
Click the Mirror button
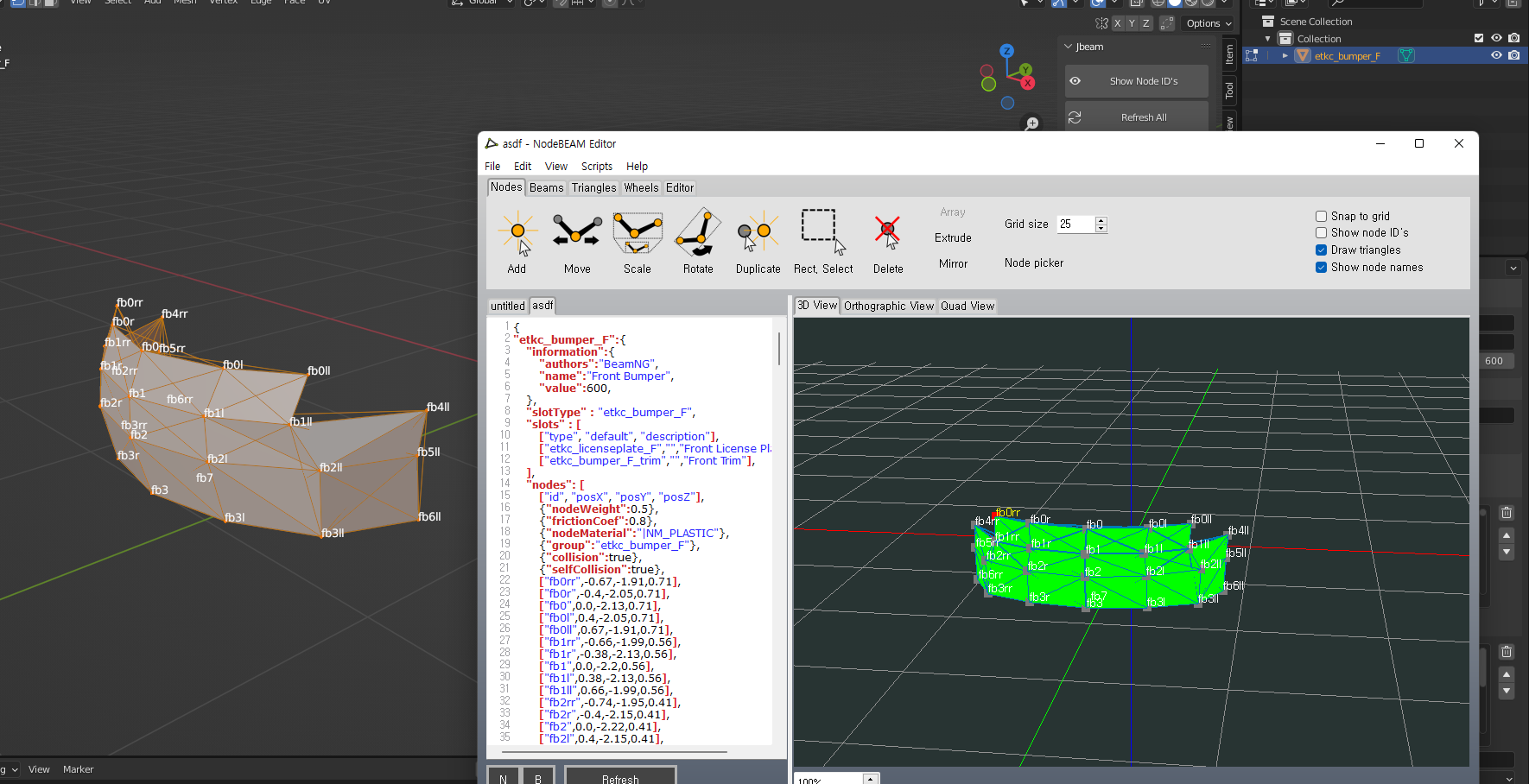pyautogui.click(x=953, y=264)
